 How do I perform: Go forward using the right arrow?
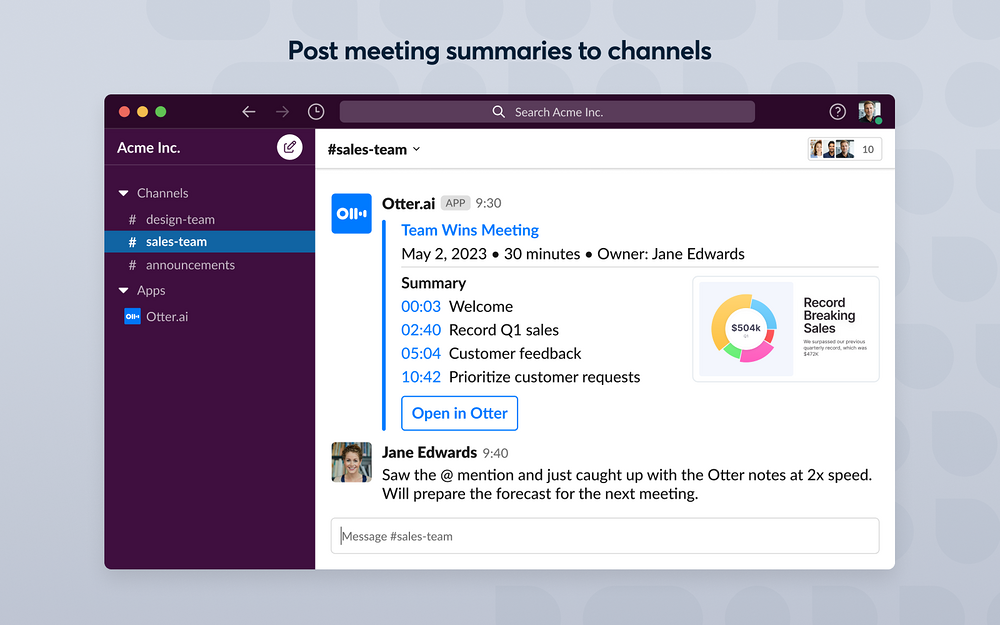pyautogui.click(x=282, y=112)
